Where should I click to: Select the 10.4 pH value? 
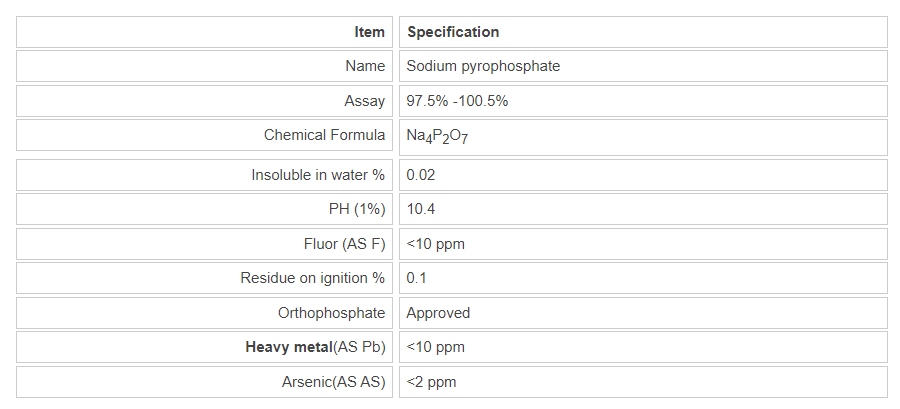[421, 209]
